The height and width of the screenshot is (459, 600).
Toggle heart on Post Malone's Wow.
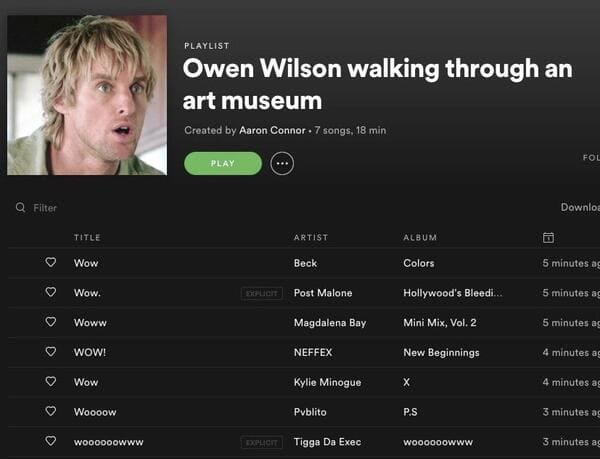(51, 292)
